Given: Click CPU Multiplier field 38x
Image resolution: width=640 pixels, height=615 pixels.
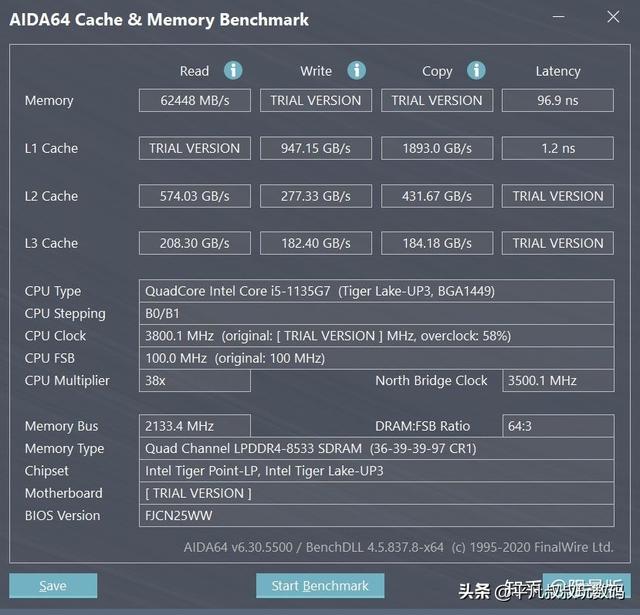Looking at the screenshot, I should (195, 381).
